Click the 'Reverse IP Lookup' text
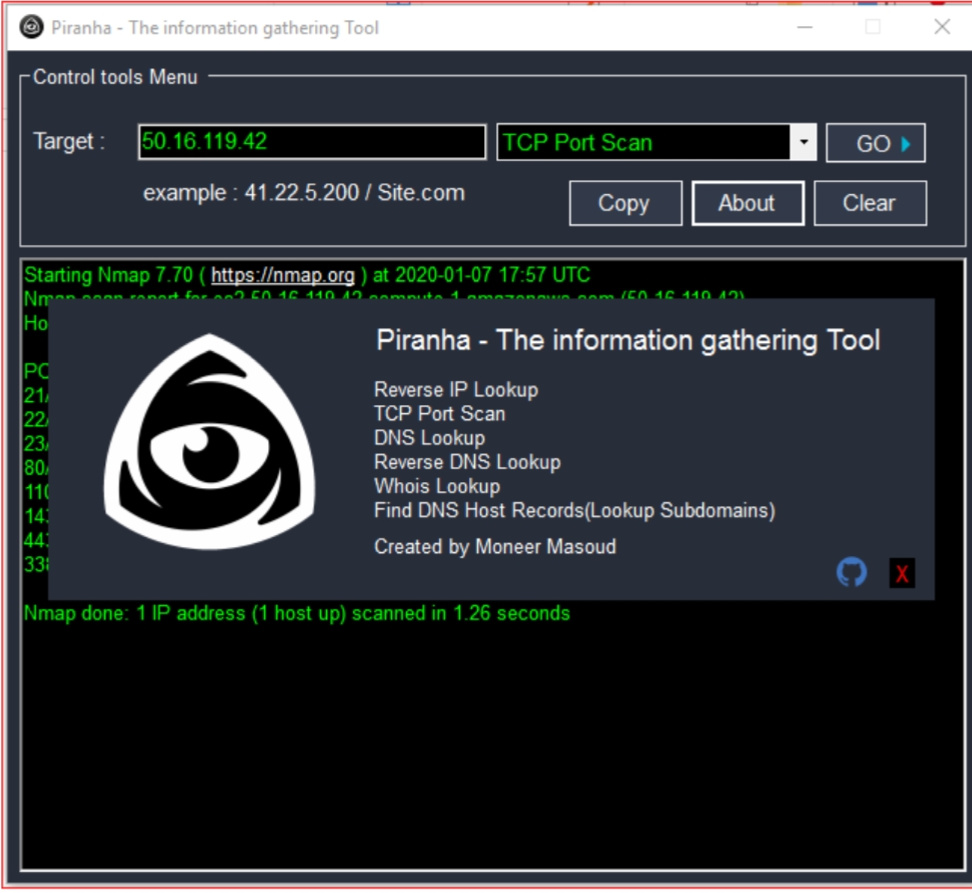 click(x=456, y=390)
